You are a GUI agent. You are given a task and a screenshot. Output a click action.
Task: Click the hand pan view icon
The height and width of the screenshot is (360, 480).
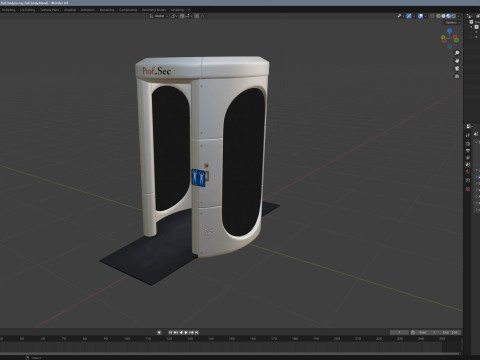[457, 61]
